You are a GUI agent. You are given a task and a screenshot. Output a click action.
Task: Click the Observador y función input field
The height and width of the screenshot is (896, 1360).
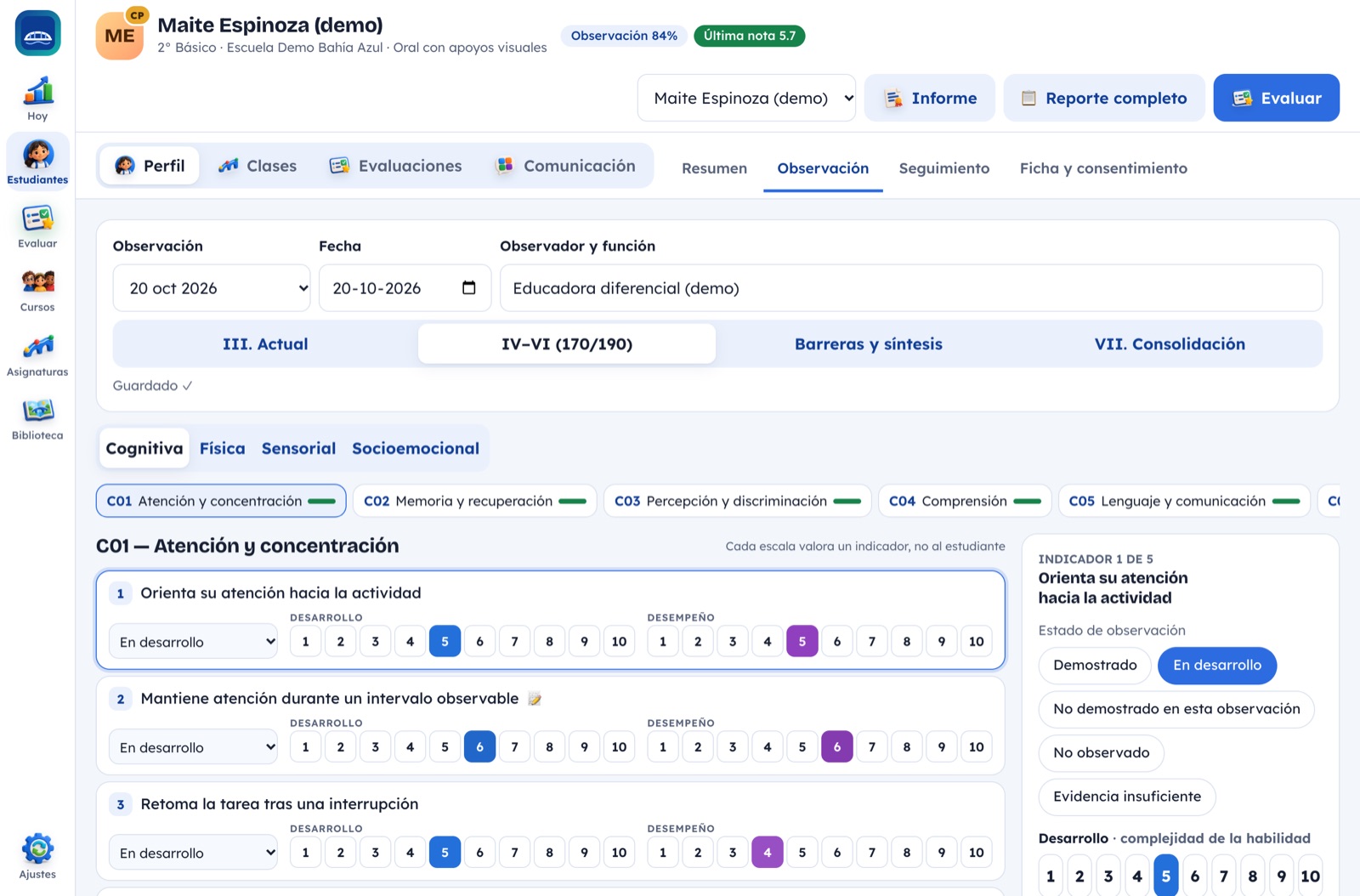click(911, 288)
